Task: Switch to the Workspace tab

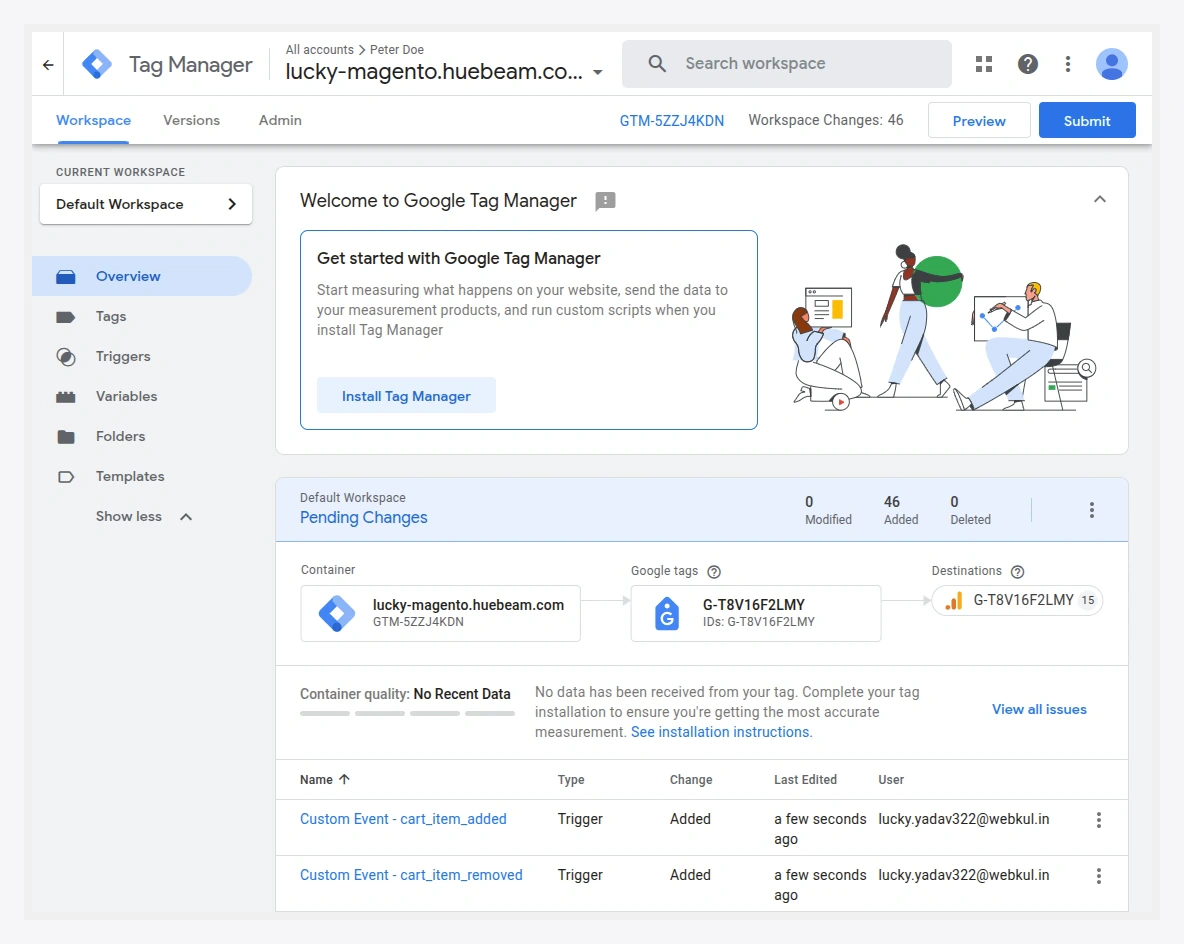Action: pyautogui.click(x=93, y=121)
